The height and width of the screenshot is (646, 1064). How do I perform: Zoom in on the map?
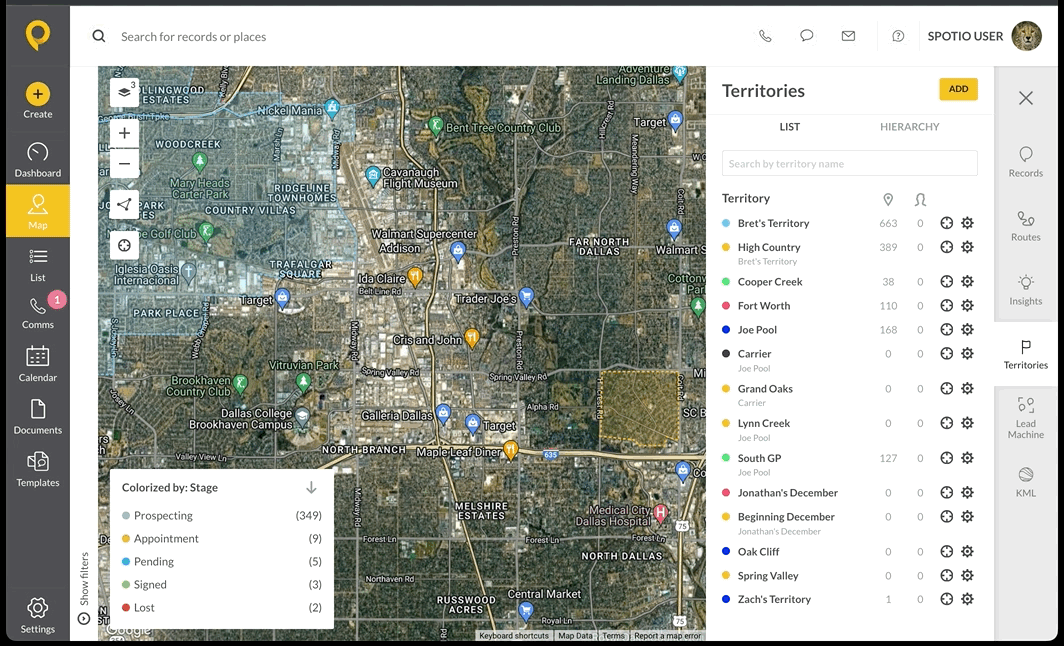tap(124, 133)
